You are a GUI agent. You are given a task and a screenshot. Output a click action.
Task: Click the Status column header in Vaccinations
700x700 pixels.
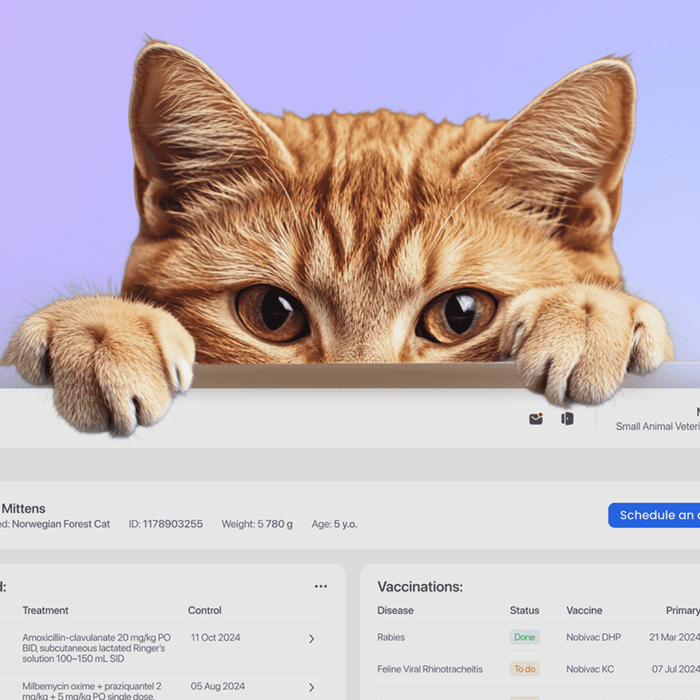point(524,610)
